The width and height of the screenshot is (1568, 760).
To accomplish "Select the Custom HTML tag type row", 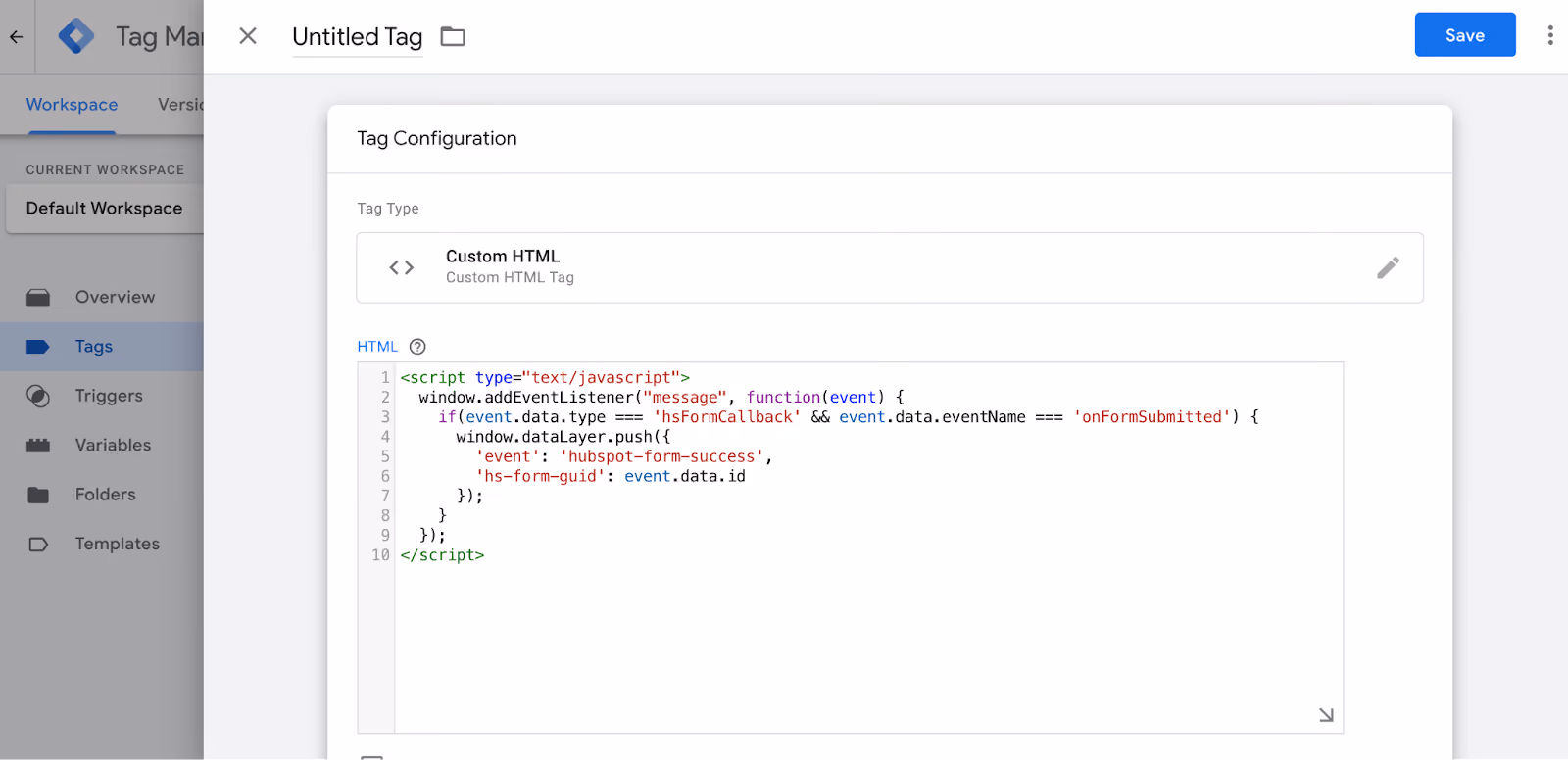I will pyautogui.click(x=890, y=267).
